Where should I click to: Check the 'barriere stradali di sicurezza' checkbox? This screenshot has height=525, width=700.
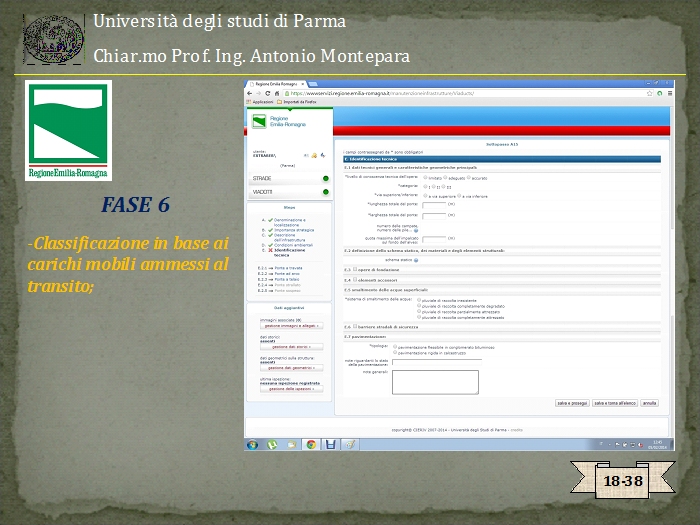(353, 326)
